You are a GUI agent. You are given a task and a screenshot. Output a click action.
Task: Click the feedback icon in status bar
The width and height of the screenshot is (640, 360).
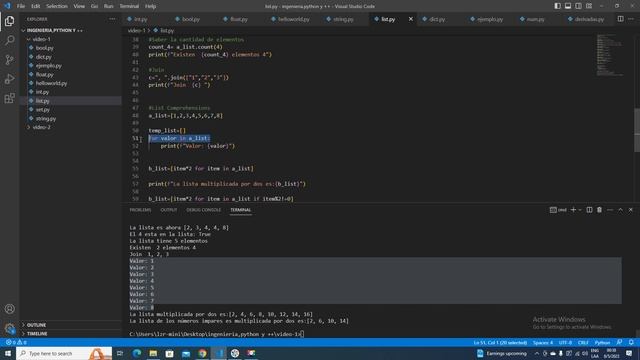click(x=620, y=342)
